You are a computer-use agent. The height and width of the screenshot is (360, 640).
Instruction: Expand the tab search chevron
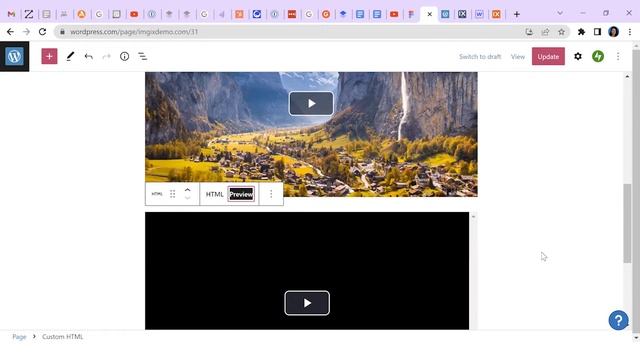point(560,13)
